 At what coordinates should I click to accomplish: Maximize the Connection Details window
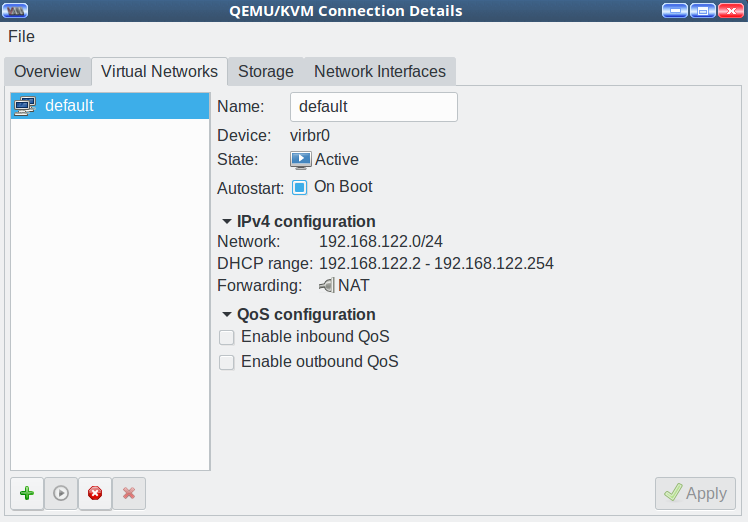click(703, 10)
